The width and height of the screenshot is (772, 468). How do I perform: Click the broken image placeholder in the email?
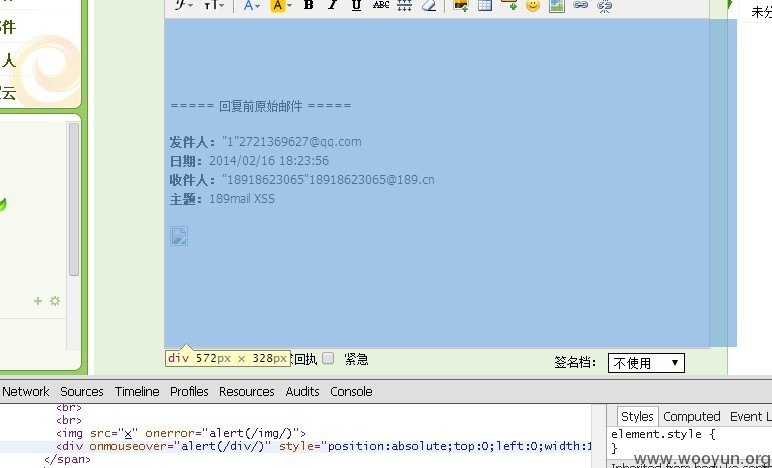pos(179,236)
